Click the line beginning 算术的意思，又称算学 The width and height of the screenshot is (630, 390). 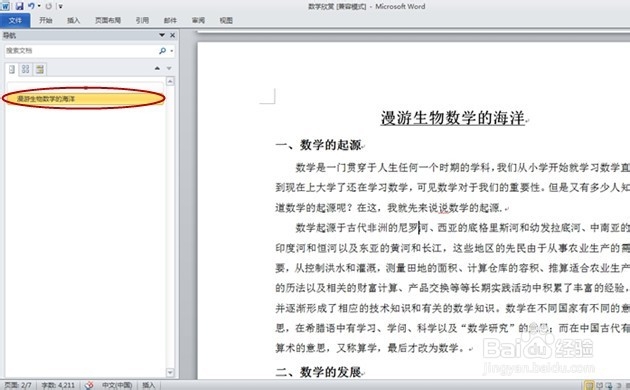click(370, 348)
